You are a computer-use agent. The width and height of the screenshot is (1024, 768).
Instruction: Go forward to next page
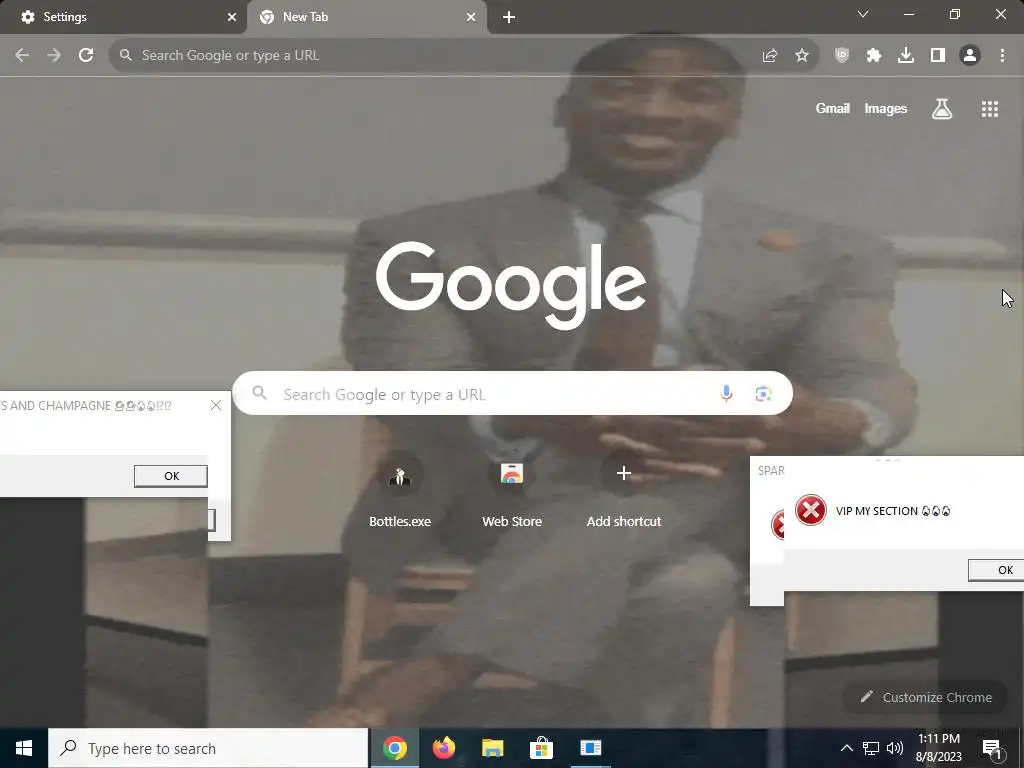[54, 56]
